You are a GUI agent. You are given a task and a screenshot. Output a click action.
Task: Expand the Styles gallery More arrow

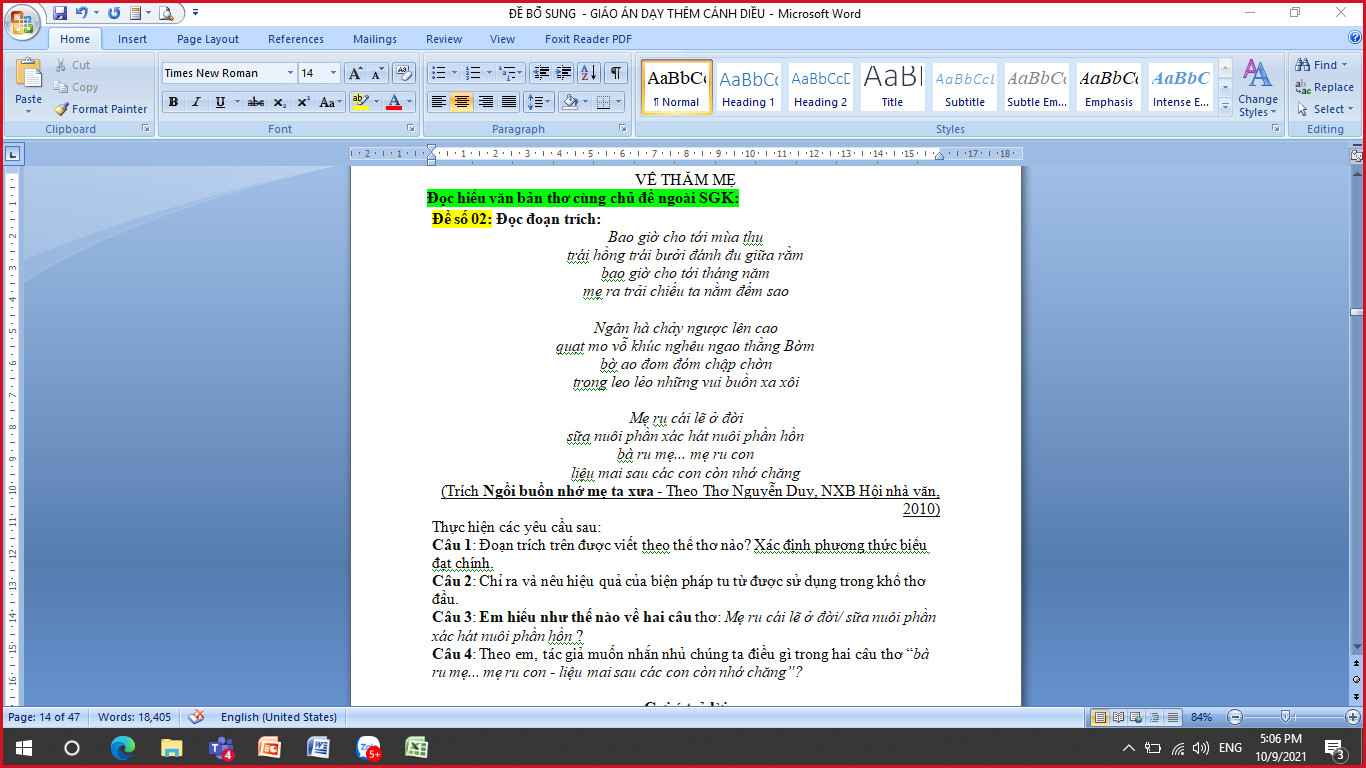tap(1225, 106)
